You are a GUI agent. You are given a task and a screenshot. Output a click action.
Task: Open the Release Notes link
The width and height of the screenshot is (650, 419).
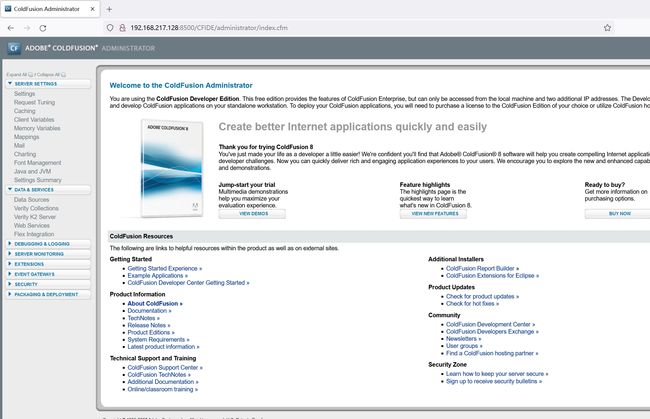click(149, 325)
